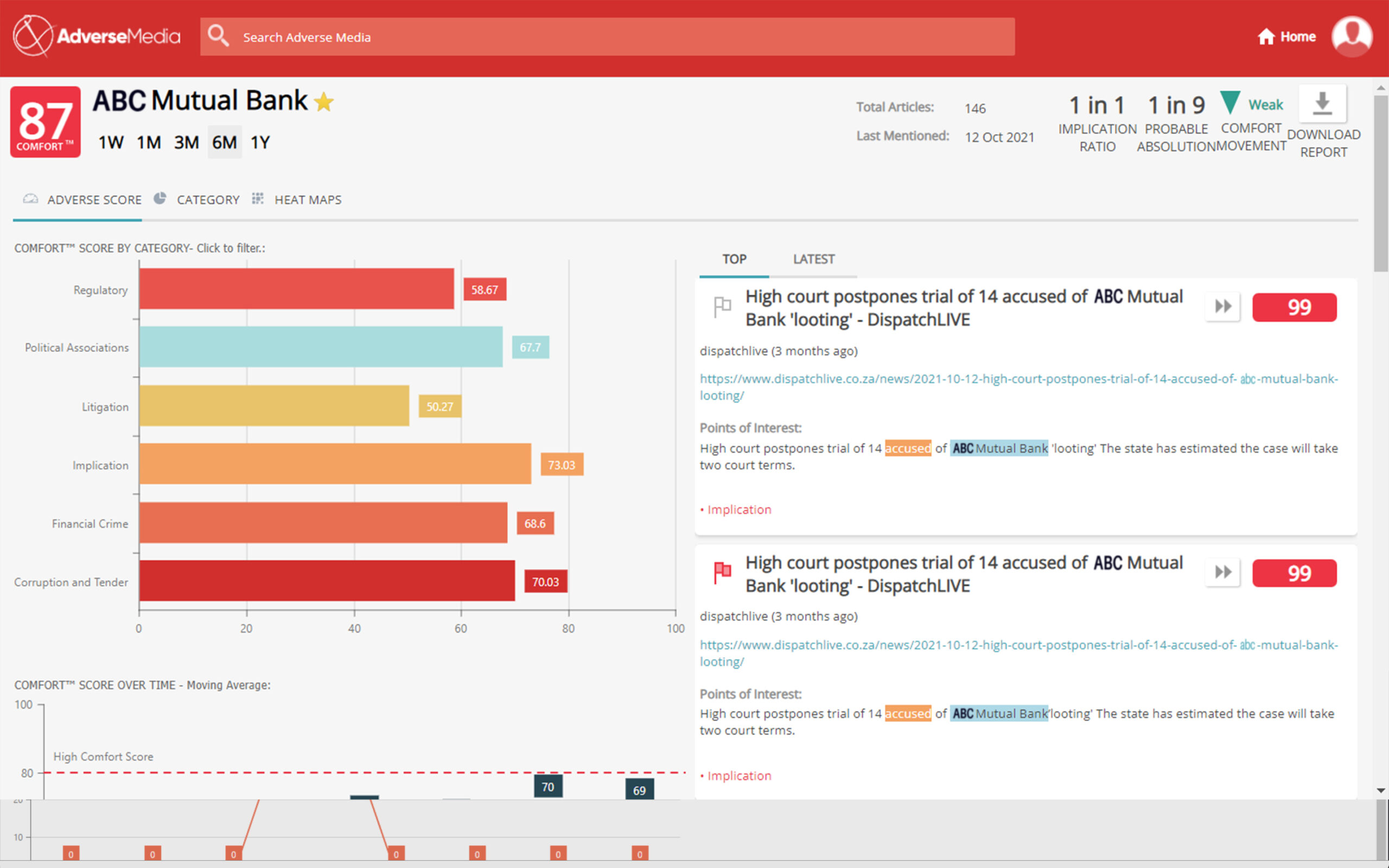Select the 1M time range
Screen dimensions: 1389x868
[149, 142]
